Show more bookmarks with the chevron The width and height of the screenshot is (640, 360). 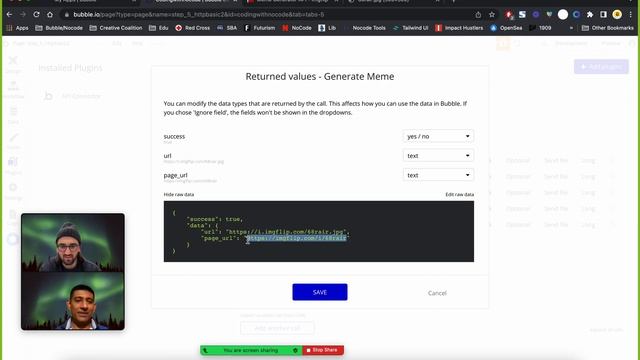pos(571,28)
